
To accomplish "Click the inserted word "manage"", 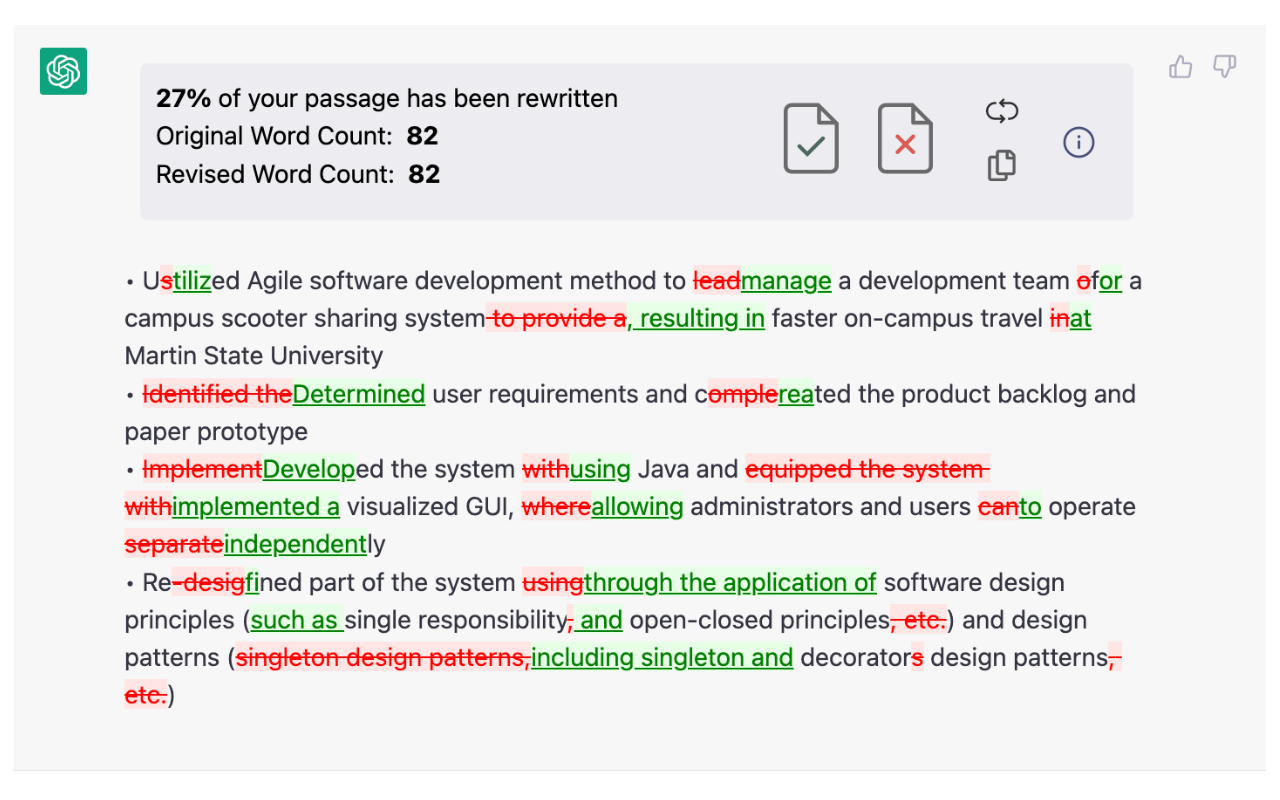I will tap(786, 281).
